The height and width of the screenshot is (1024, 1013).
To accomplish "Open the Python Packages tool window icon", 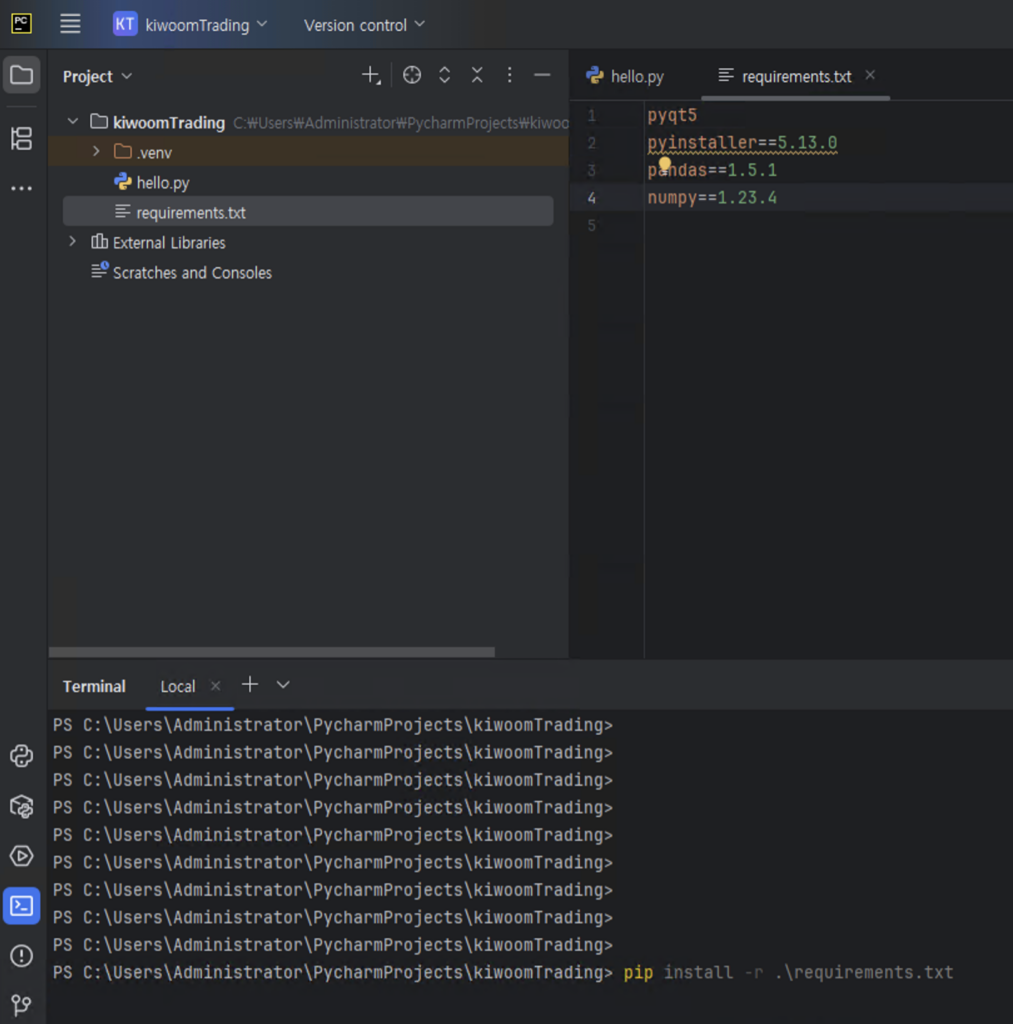I will [22, 807].
